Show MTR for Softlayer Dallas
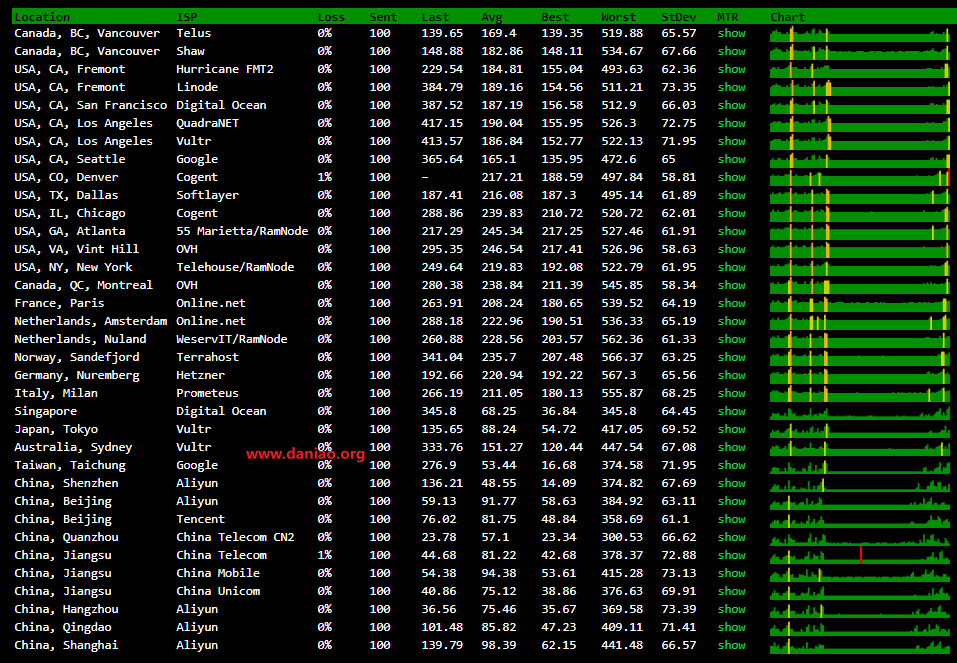Screen dimensions: 957x663 (x=731, y=195)
